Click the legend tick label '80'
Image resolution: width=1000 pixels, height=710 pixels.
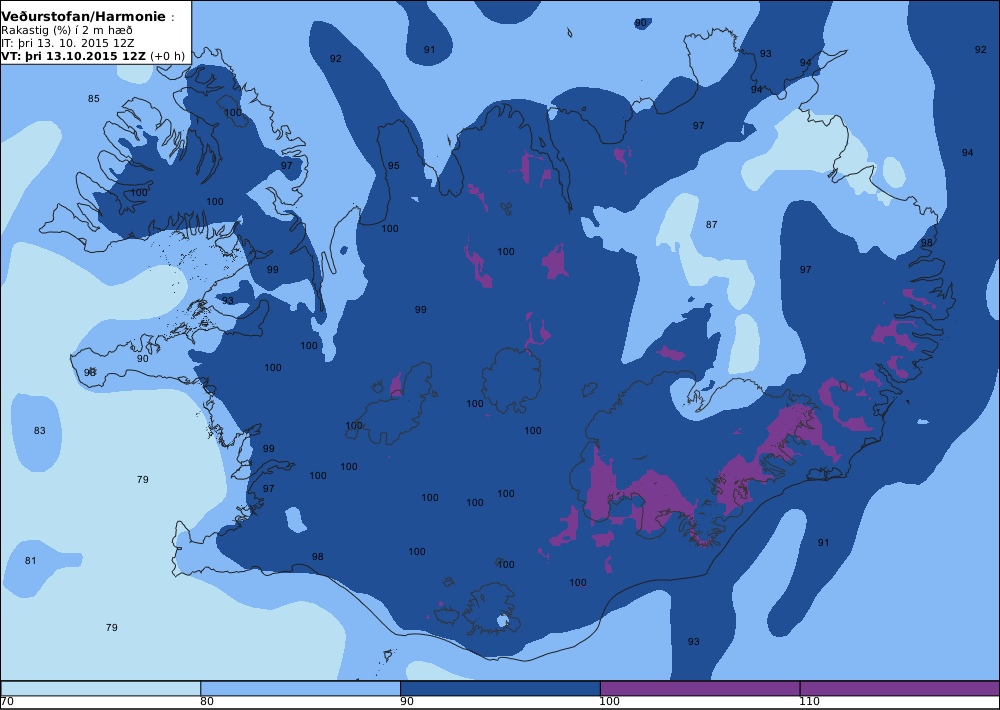(x=207, y=702)
